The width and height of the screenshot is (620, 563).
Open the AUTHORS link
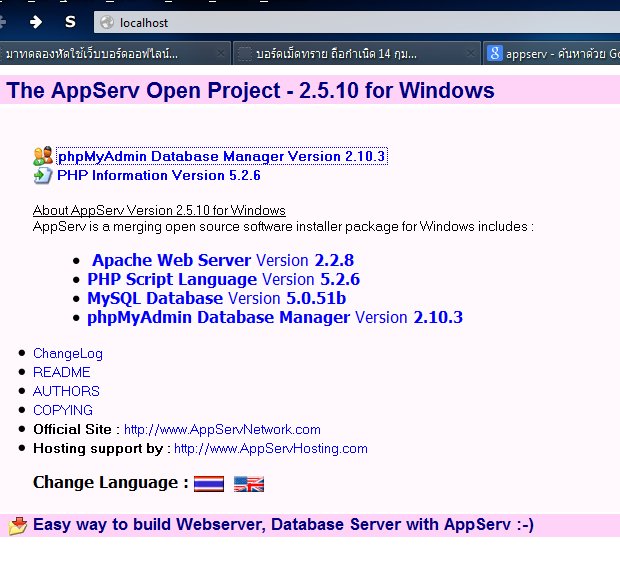pyautogui.click(x=66, y=391)
